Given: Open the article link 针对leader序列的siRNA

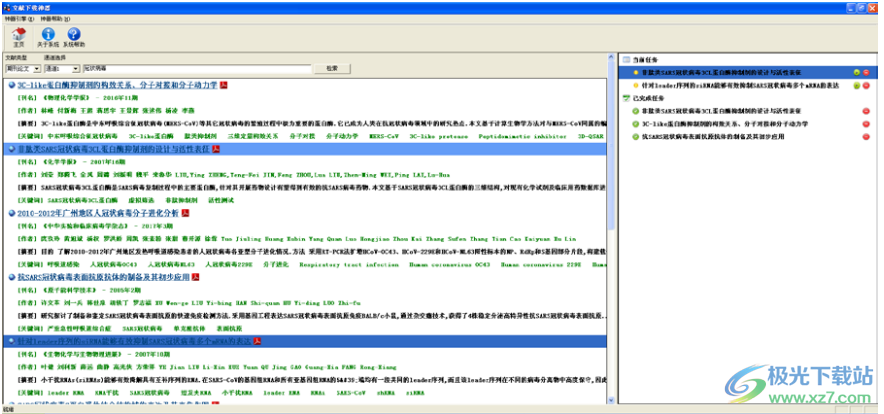Looking at the screenshot, I should click(134, 341).
